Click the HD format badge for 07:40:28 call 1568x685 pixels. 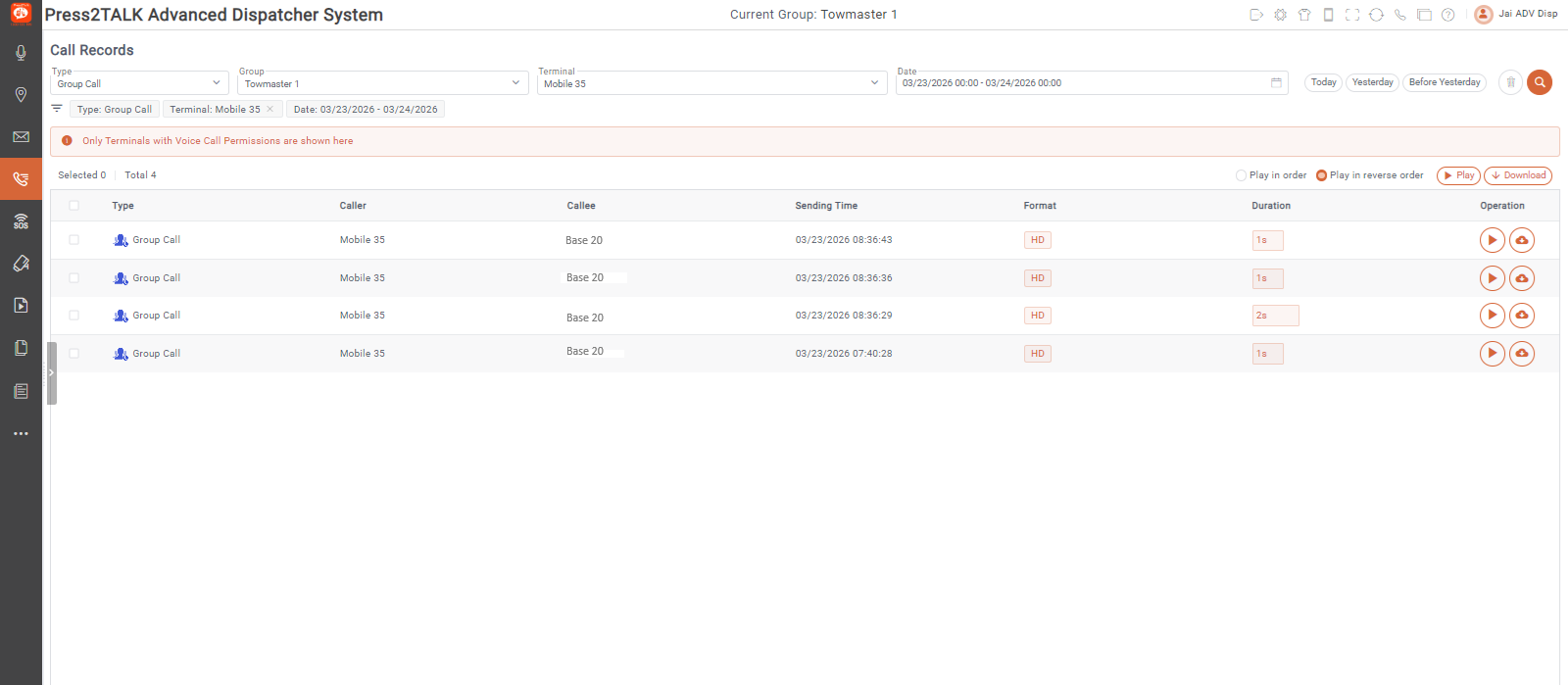[1038, 354]
